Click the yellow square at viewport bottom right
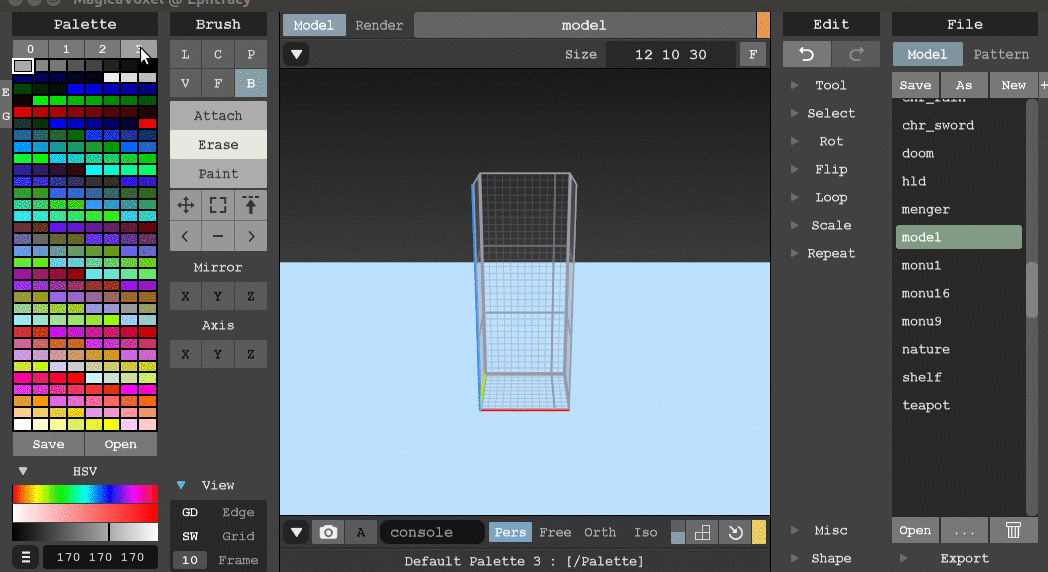Image resolution: width=1048 pixels, height=572 pixels. pyautogui.click(x=759, y=533)
